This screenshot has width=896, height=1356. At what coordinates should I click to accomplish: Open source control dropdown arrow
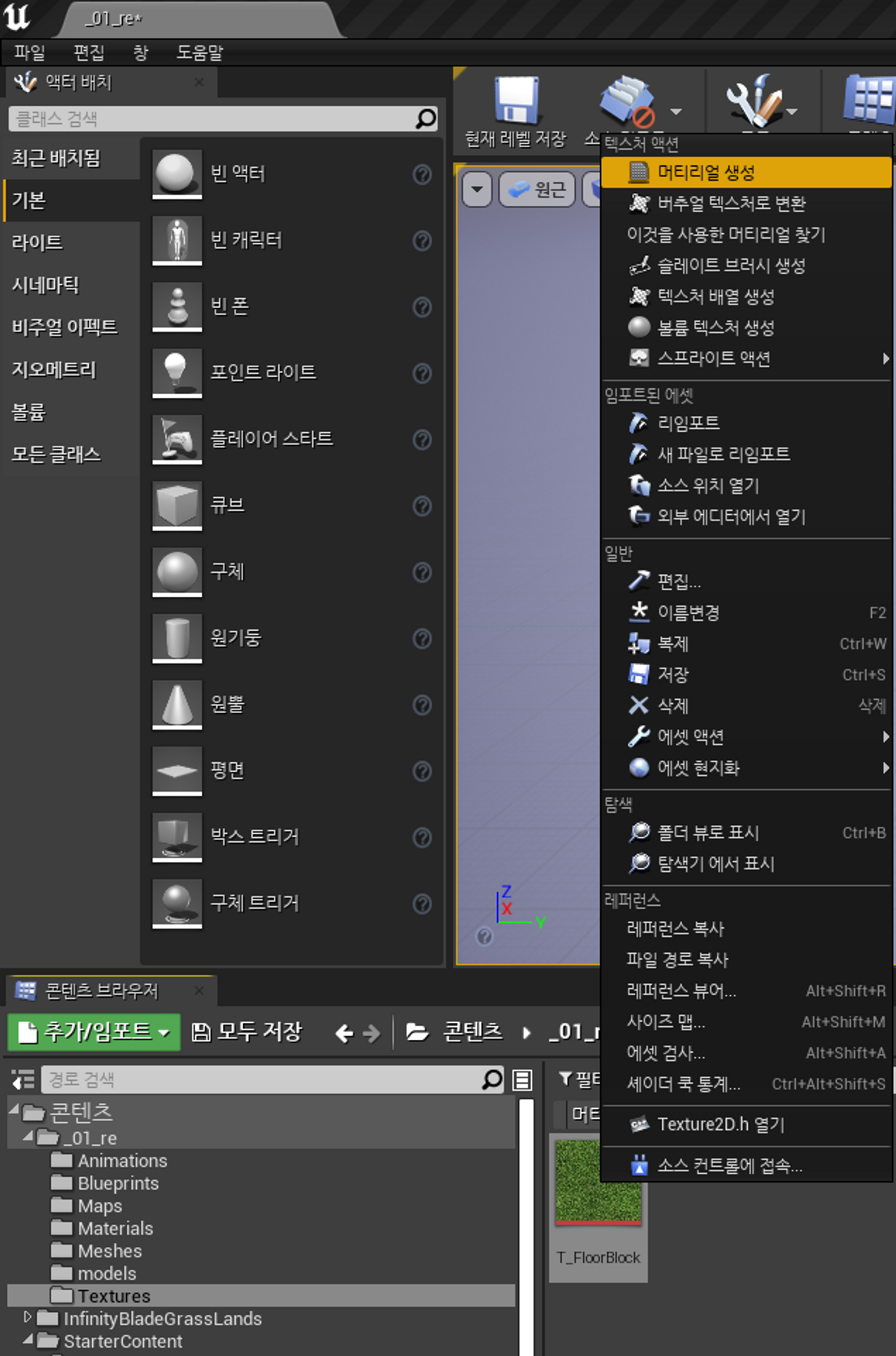click(676, 112)
